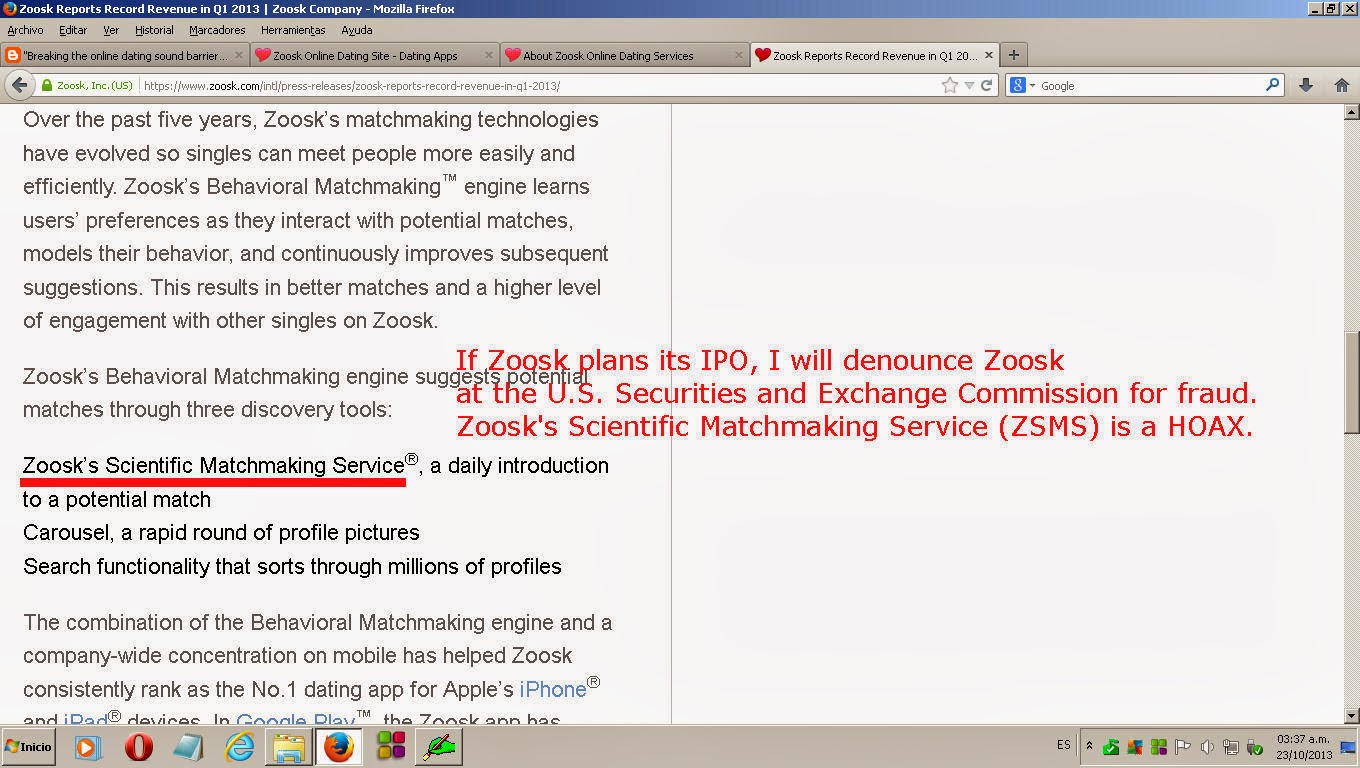Close the Zoosk Online Dating Site tab

[x=489, y=55]
